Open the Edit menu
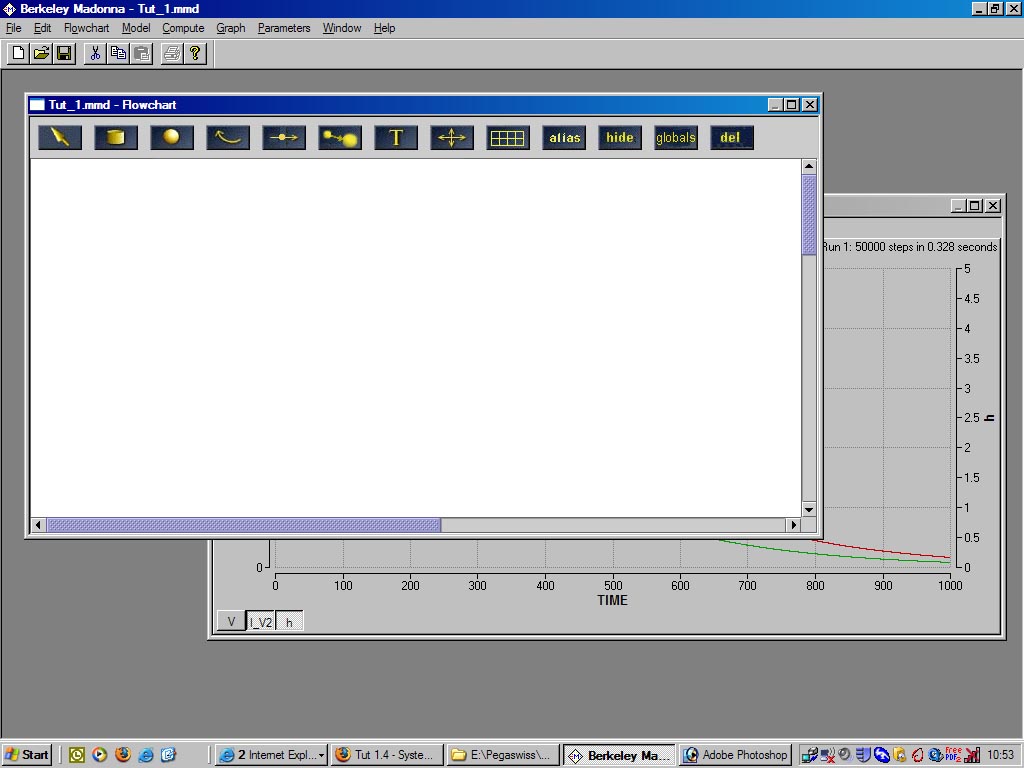 point(42,28)
